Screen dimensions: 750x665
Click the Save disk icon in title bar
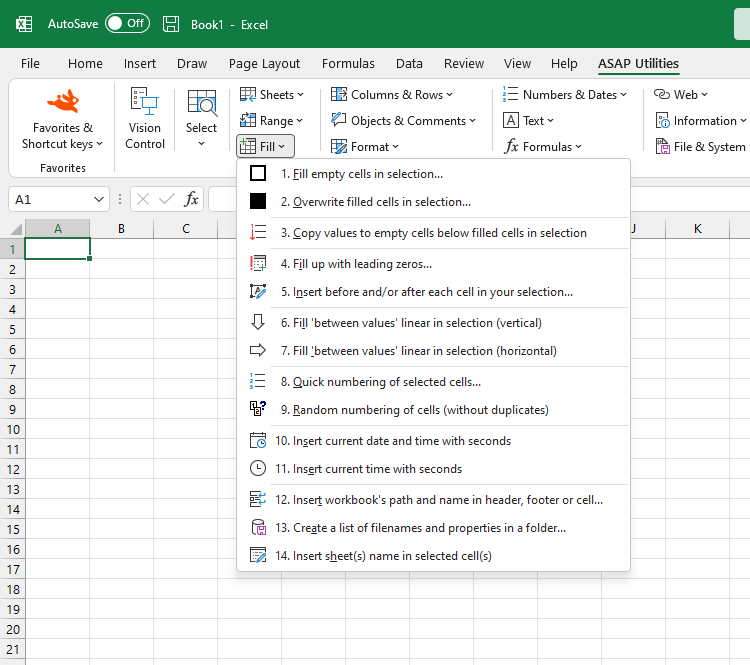click(171, 24)
